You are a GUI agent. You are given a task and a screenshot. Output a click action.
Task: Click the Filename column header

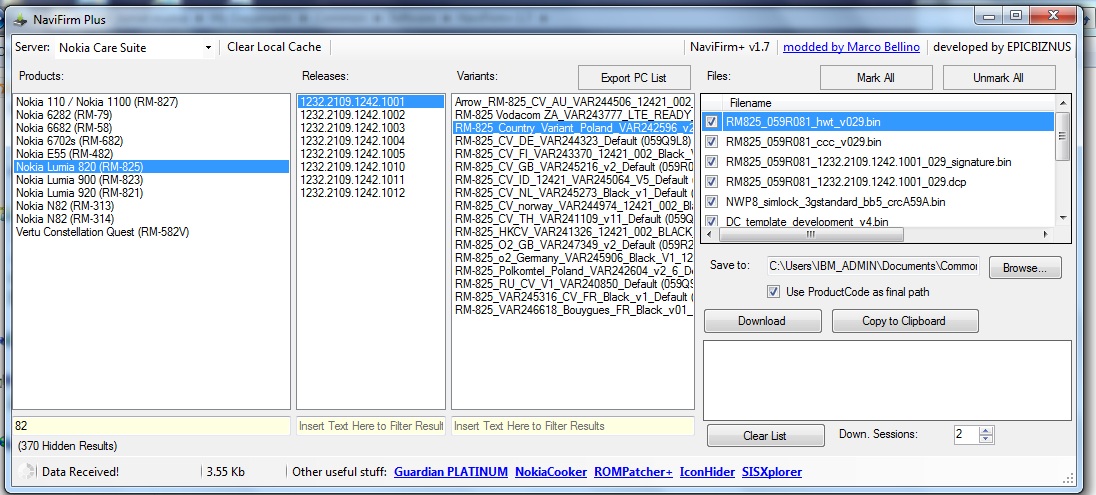click(751, 103)
